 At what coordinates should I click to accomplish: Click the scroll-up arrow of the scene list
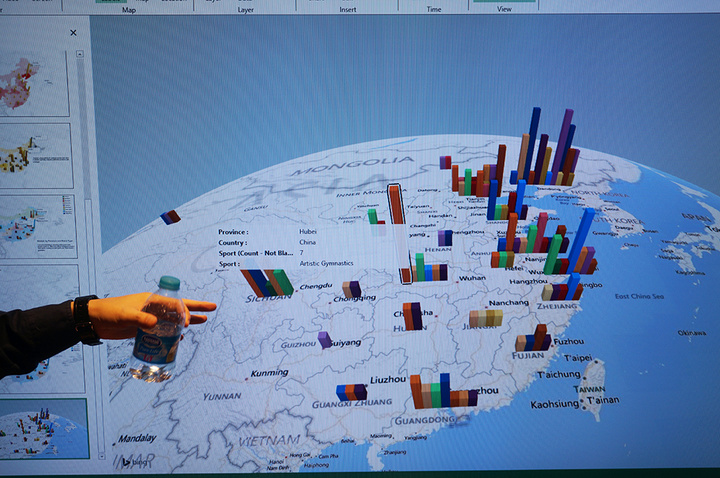pyautogui.click(x=80, y=54)
